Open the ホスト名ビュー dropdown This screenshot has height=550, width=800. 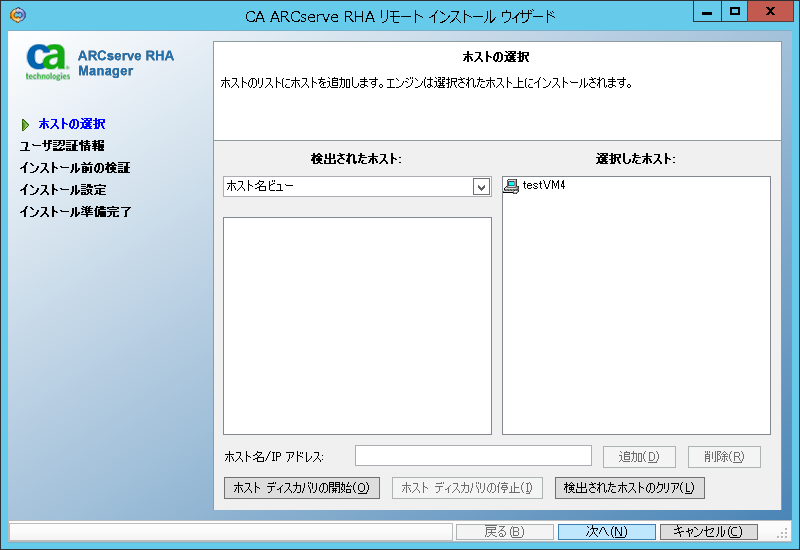[481, 187]
